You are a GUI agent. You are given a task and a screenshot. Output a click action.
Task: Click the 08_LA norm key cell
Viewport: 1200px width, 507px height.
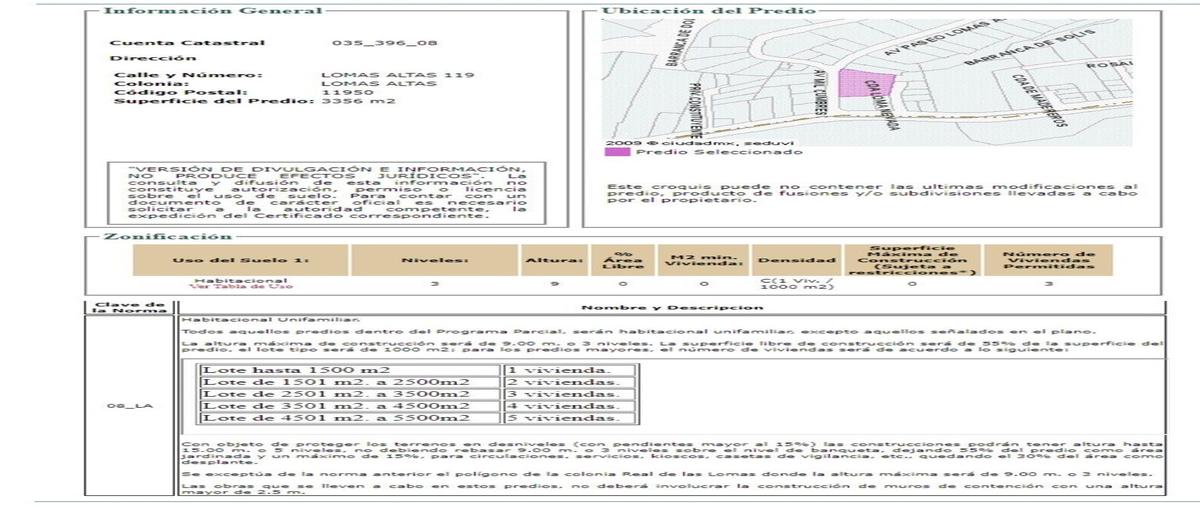coord(128,407)
